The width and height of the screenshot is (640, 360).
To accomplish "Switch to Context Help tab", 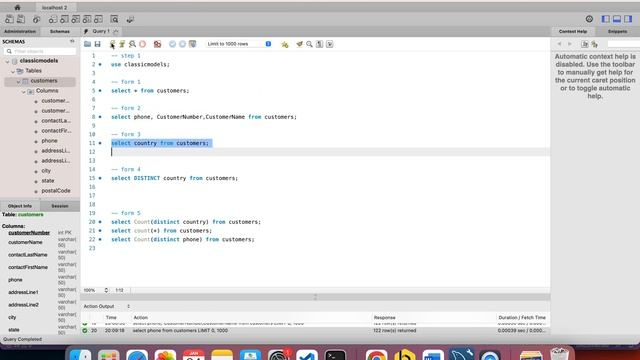I will point(573,31).
